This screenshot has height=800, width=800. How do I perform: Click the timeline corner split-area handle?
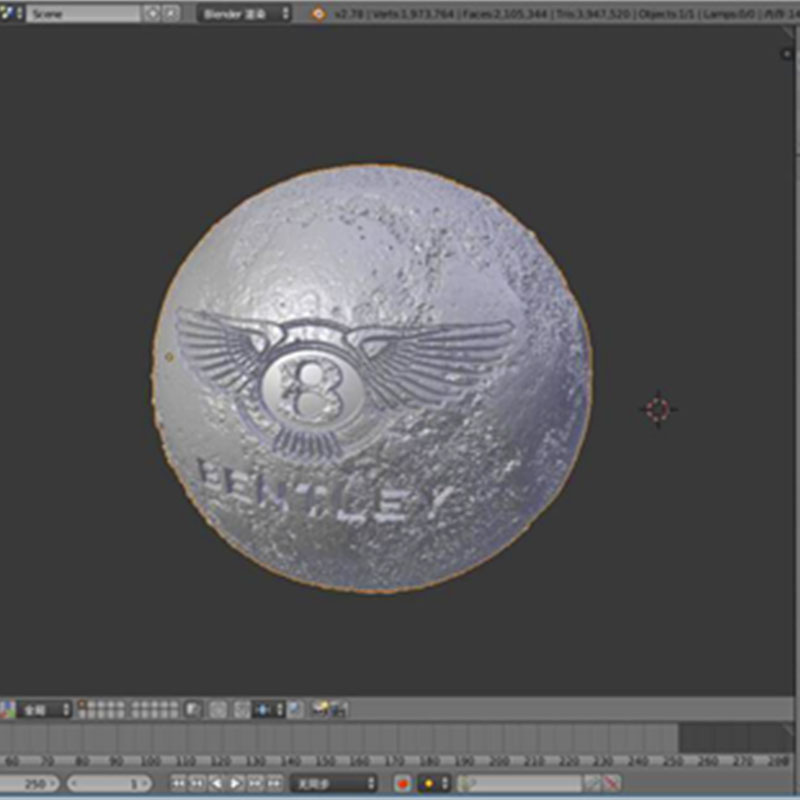tap(789, 729)
